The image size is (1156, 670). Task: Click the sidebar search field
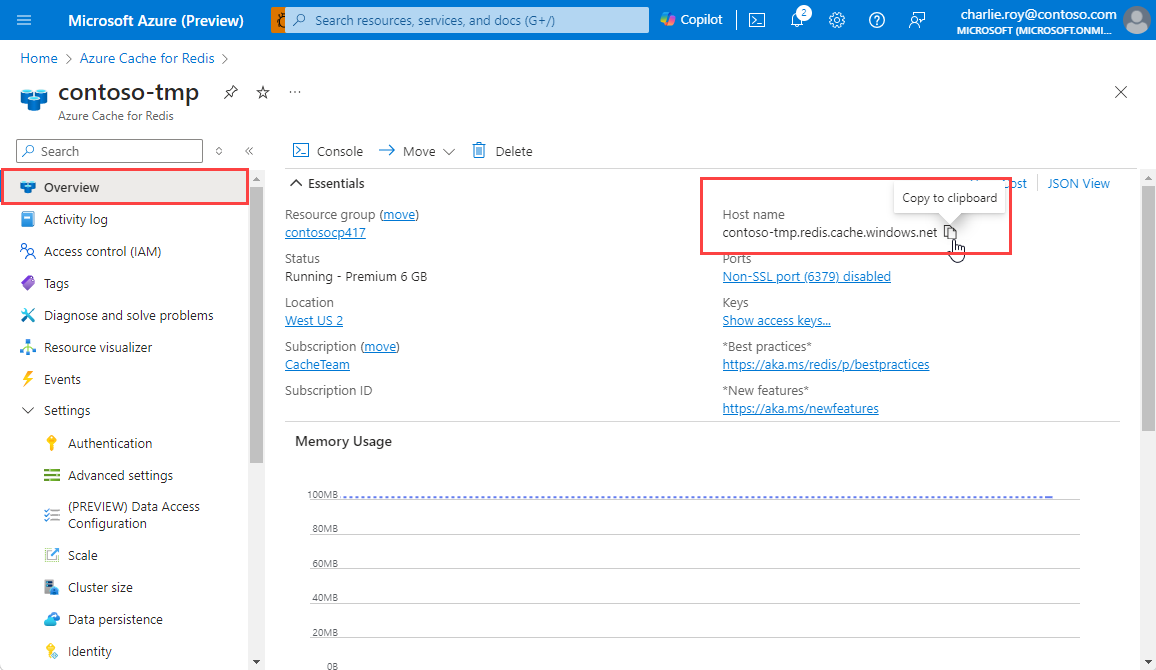click(108, 150)
